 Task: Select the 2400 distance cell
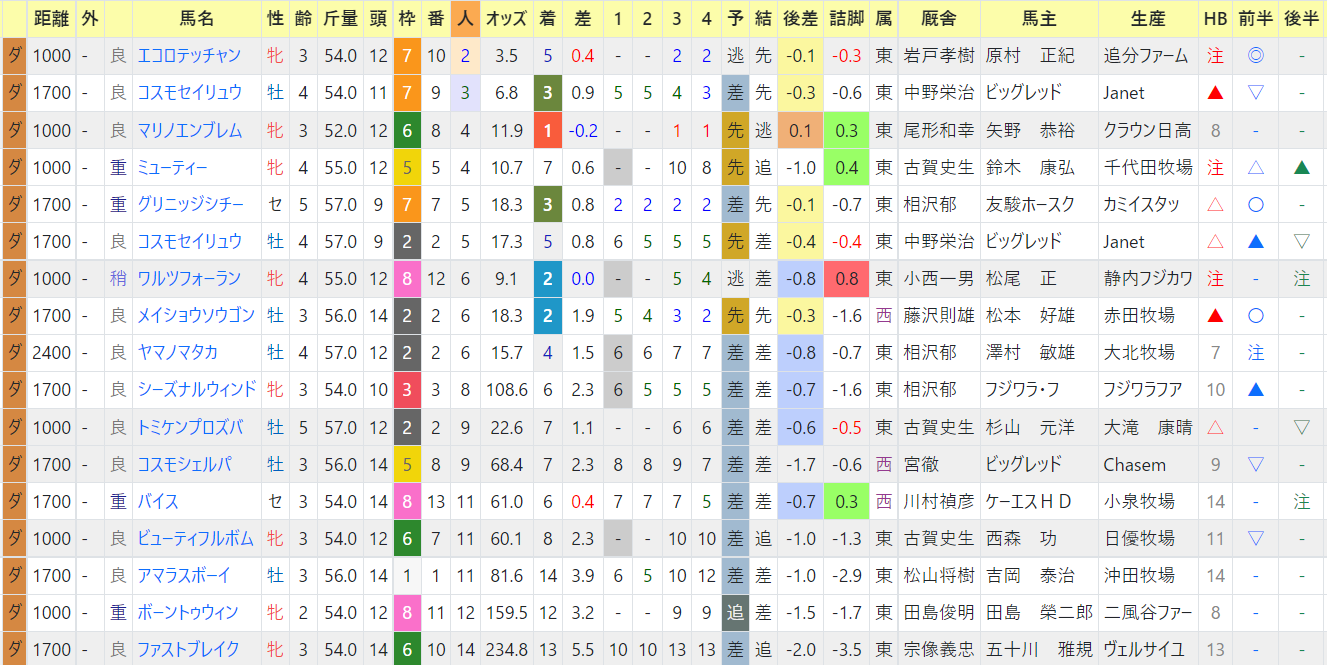click(x=52, y=353)
